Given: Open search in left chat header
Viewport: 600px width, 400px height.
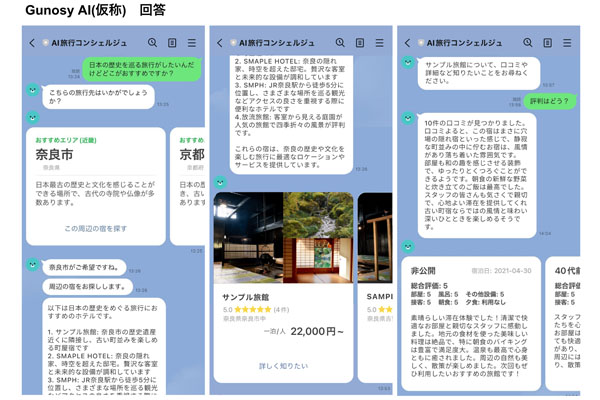Looking at the screenshot, I should click(153, 43).
